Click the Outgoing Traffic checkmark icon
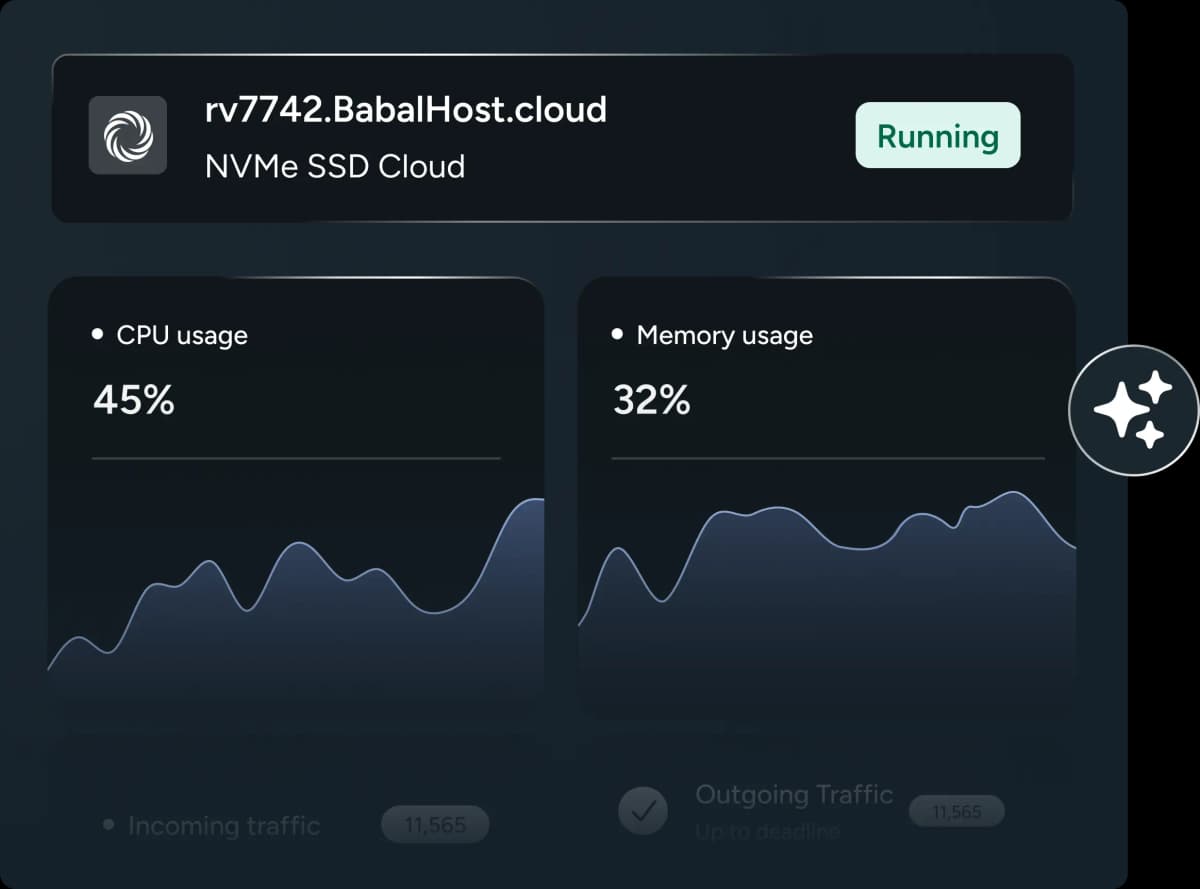The width and height of the screenshot is (1200, 889). (642, 811)
